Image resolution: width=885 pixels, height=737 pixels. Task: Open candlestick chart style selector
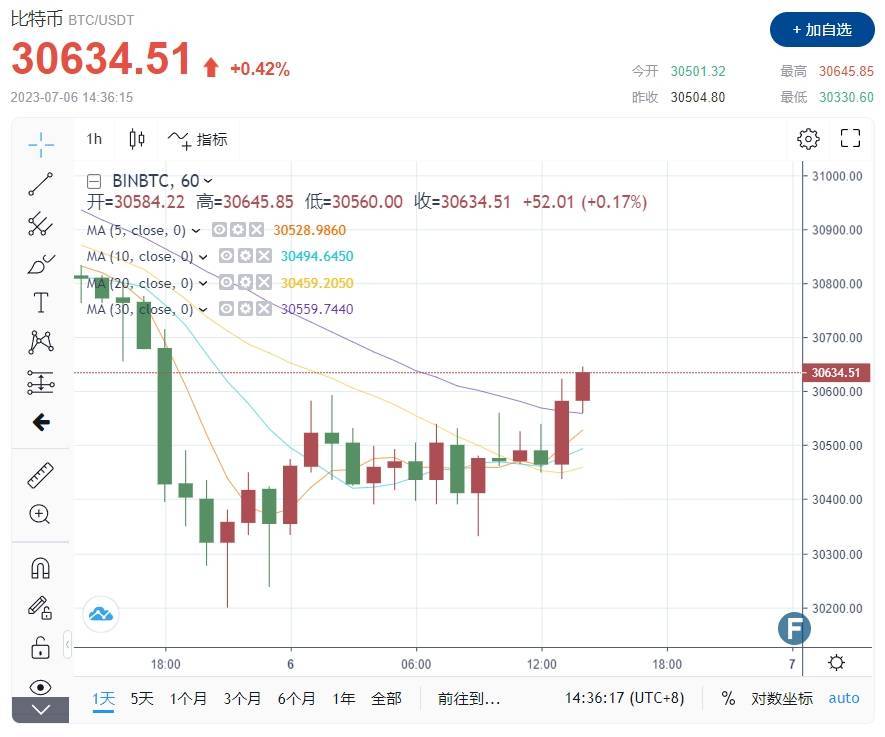pyautogui.click(x=137, y=139)
